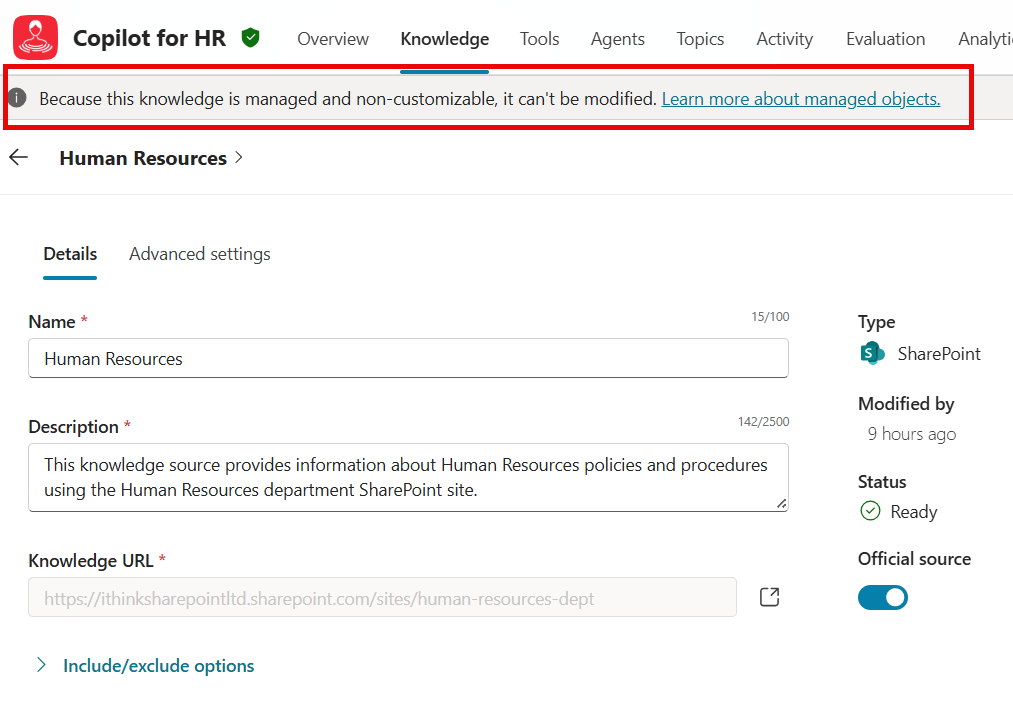Viewport: 1013px width, 706px height.
Task: Open the Tools tab
Action: [x=539, y=39]
